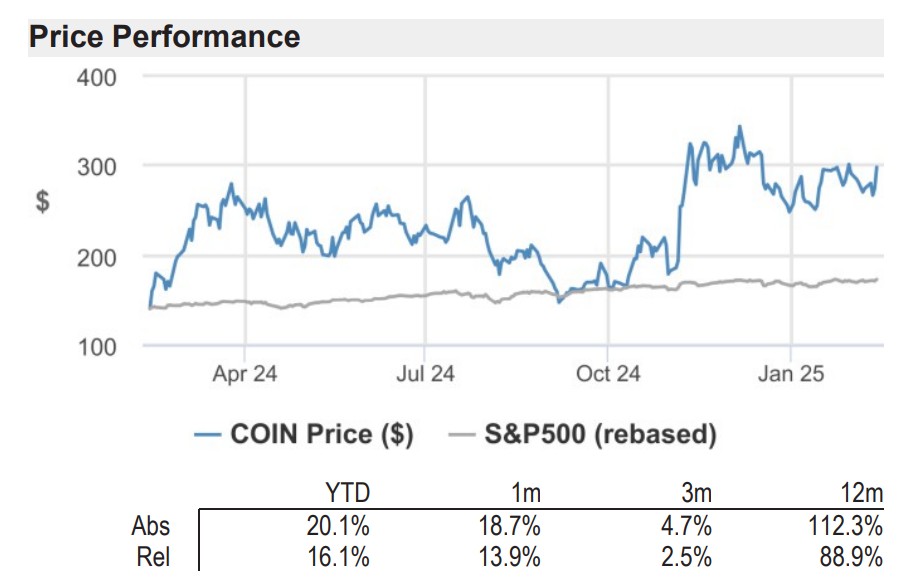Click the Price Performance chart title
903x583 pixels.
165,37
